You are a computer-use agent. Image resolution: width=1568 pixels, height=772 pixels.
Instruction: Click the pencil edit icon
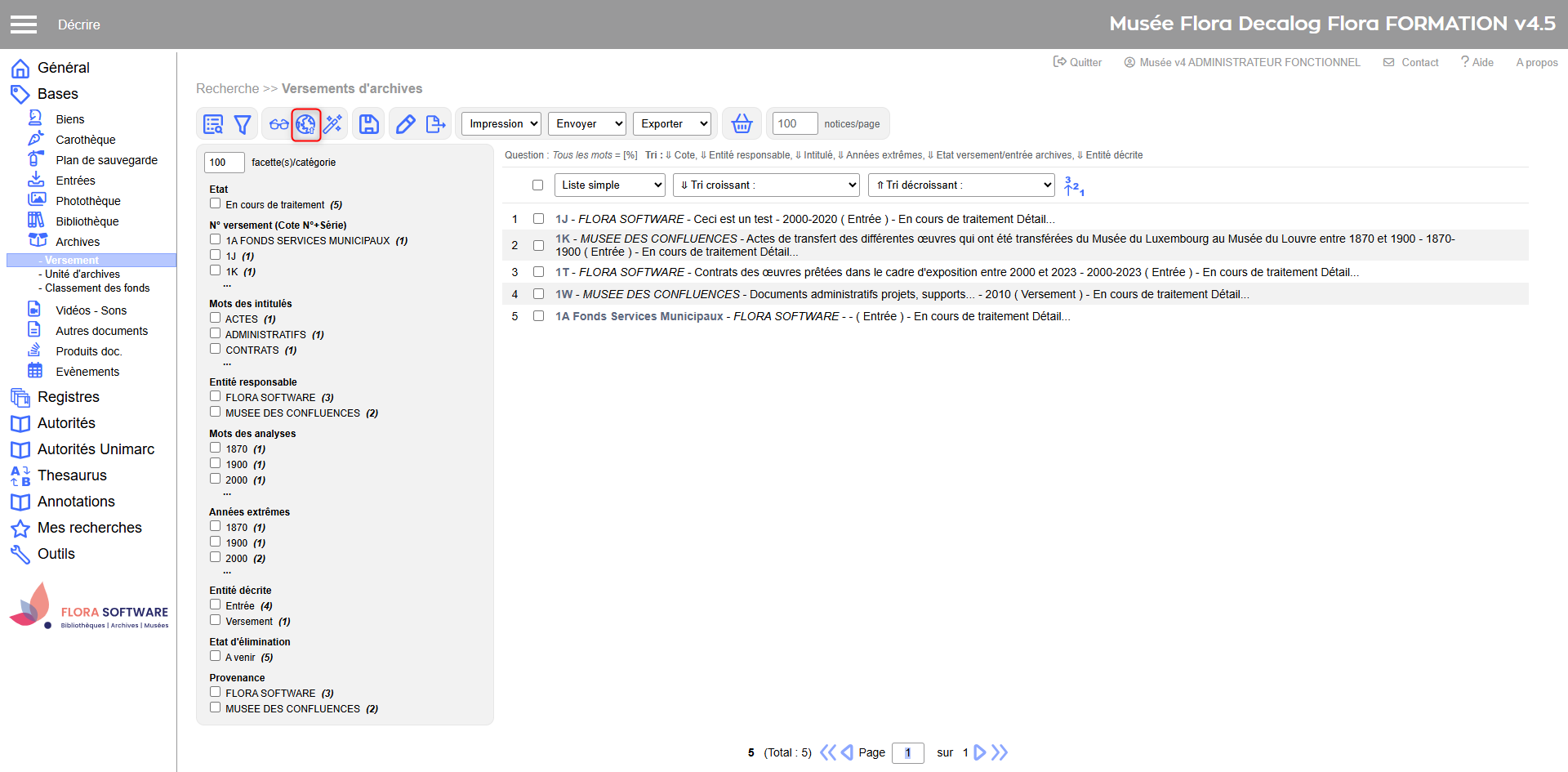tap(405, 124)
